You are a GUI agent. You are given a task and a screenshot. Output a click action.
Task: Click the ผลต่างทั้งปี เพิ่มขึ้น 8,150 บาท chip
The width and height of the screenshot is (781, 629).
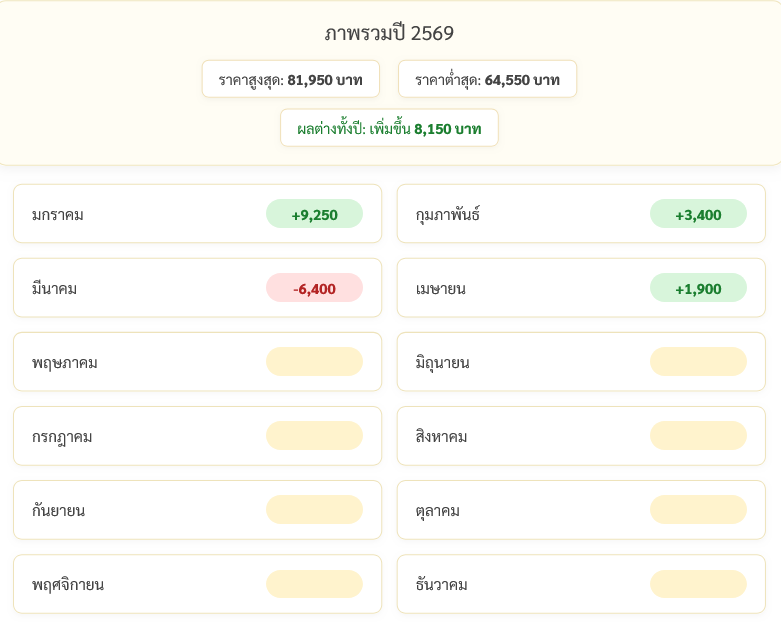point(389,128)
